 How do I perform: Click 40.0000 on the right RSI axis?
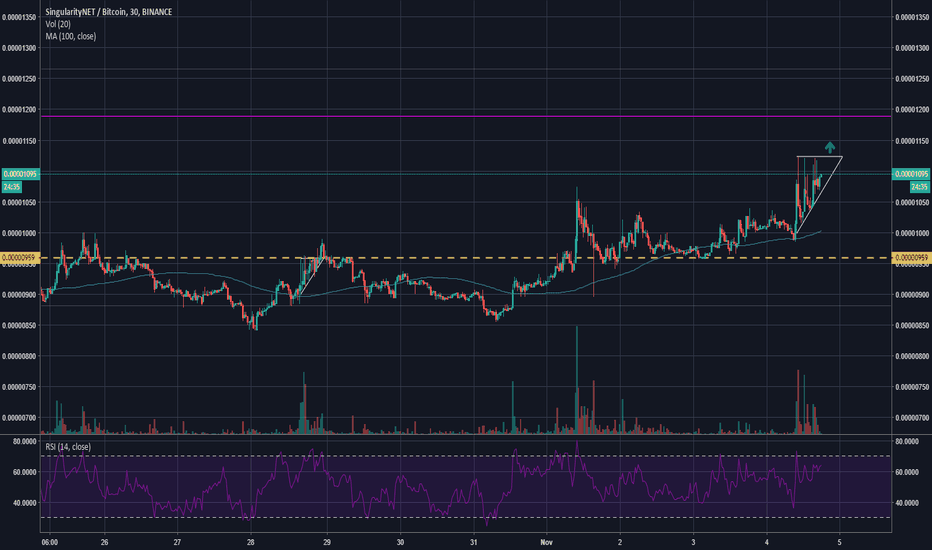tap(907, 503)
